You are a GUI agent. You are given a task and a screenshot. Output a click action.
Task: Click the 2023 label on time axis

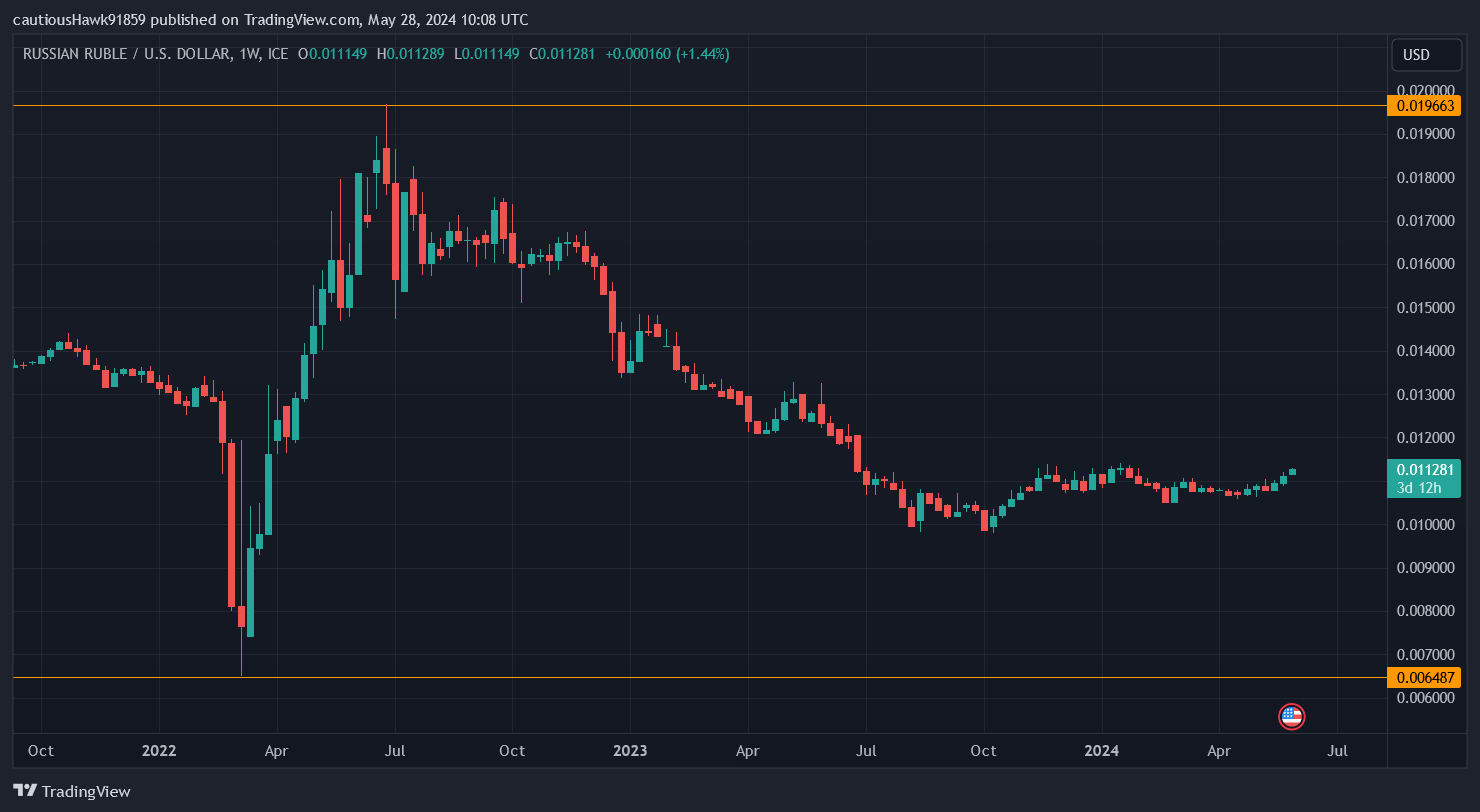click(x=630, y=750)
